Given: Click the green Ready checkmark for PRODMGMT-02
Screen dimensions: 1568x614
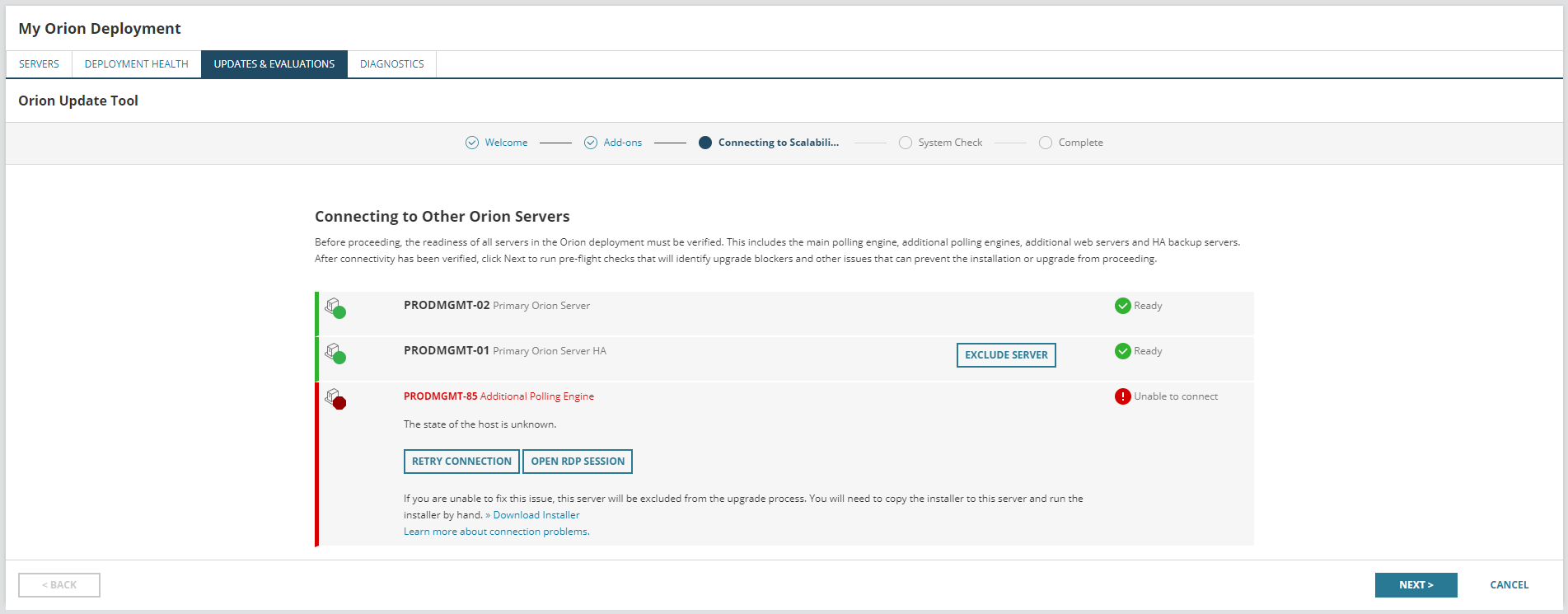Looking at the screenshot, I should (1122, 306).
